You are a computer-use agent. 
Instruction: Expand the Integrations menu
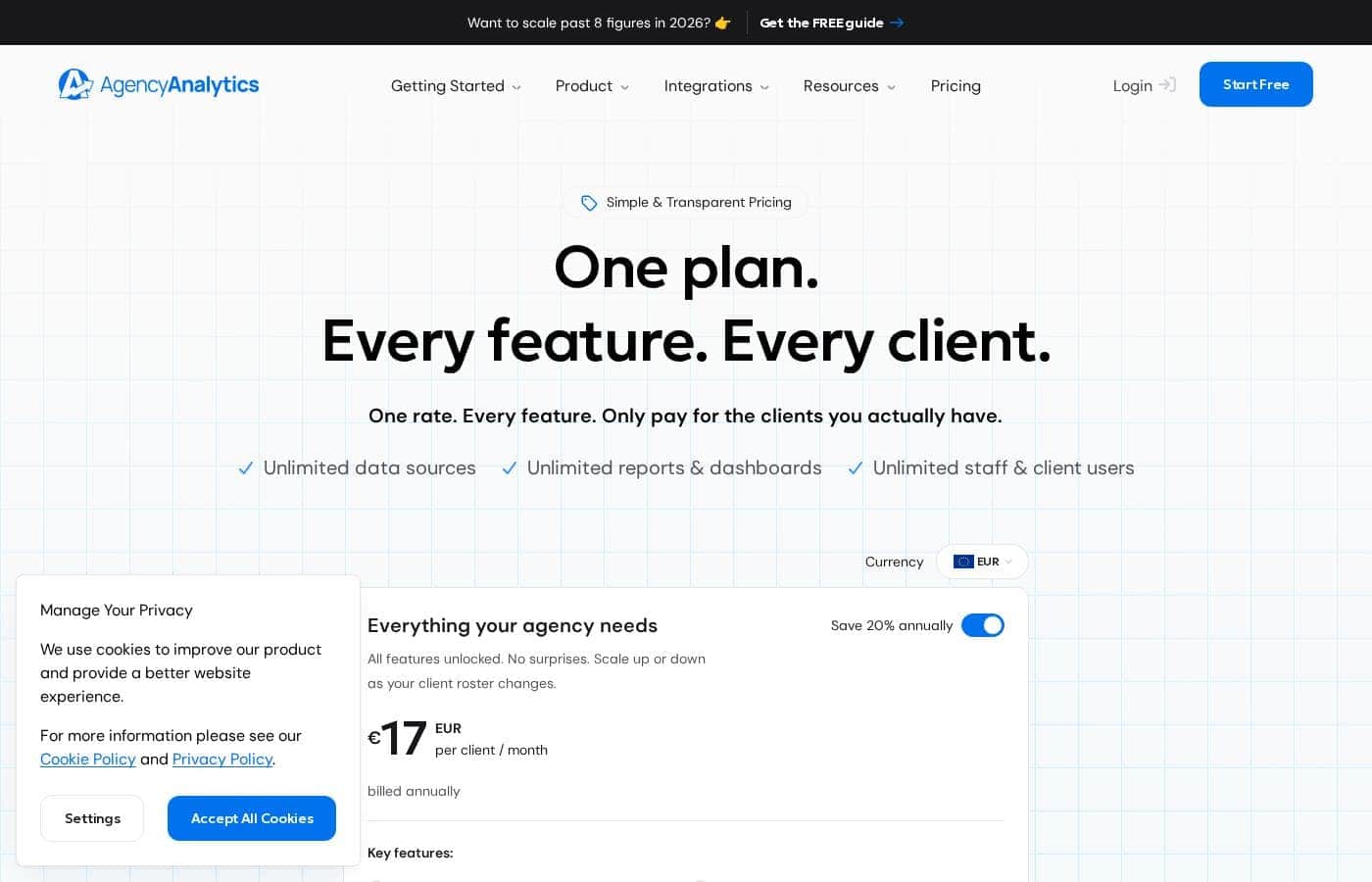click(716, 86)
